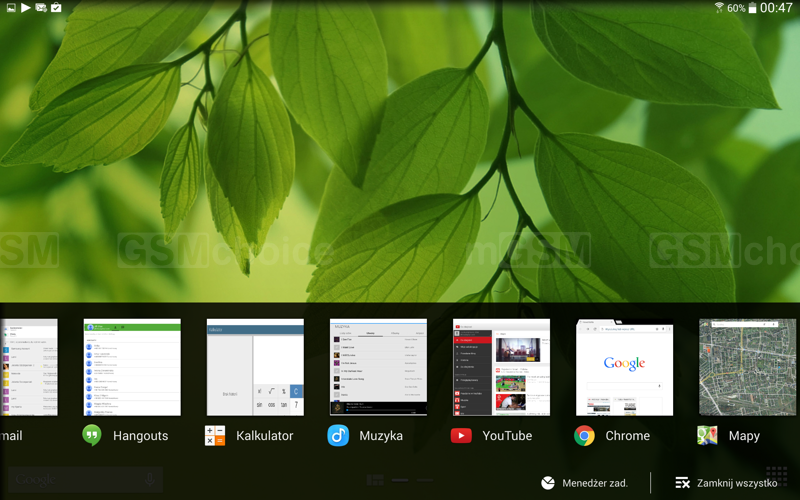Tap the play notification icon in status bar
The width and height of the screenshot is (800, 500).
point(26,8)
